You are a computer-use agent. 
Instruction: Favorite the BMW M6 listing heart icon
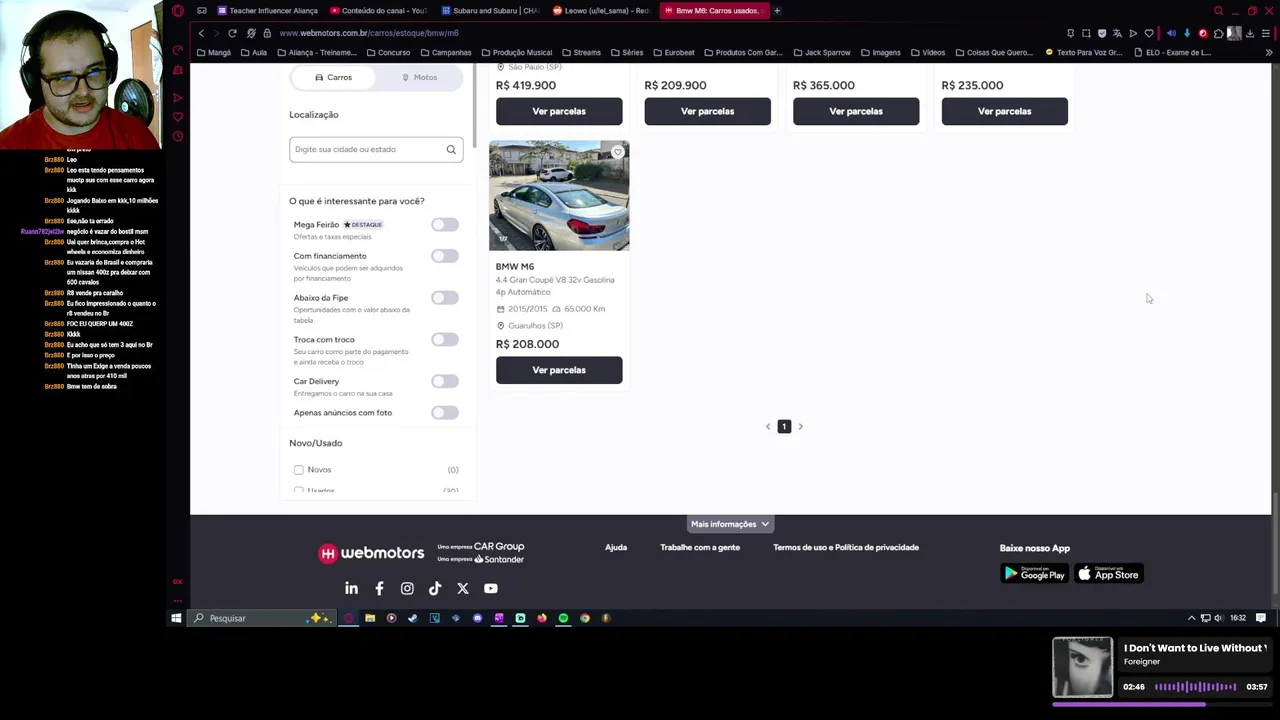(x=617, y=152)
